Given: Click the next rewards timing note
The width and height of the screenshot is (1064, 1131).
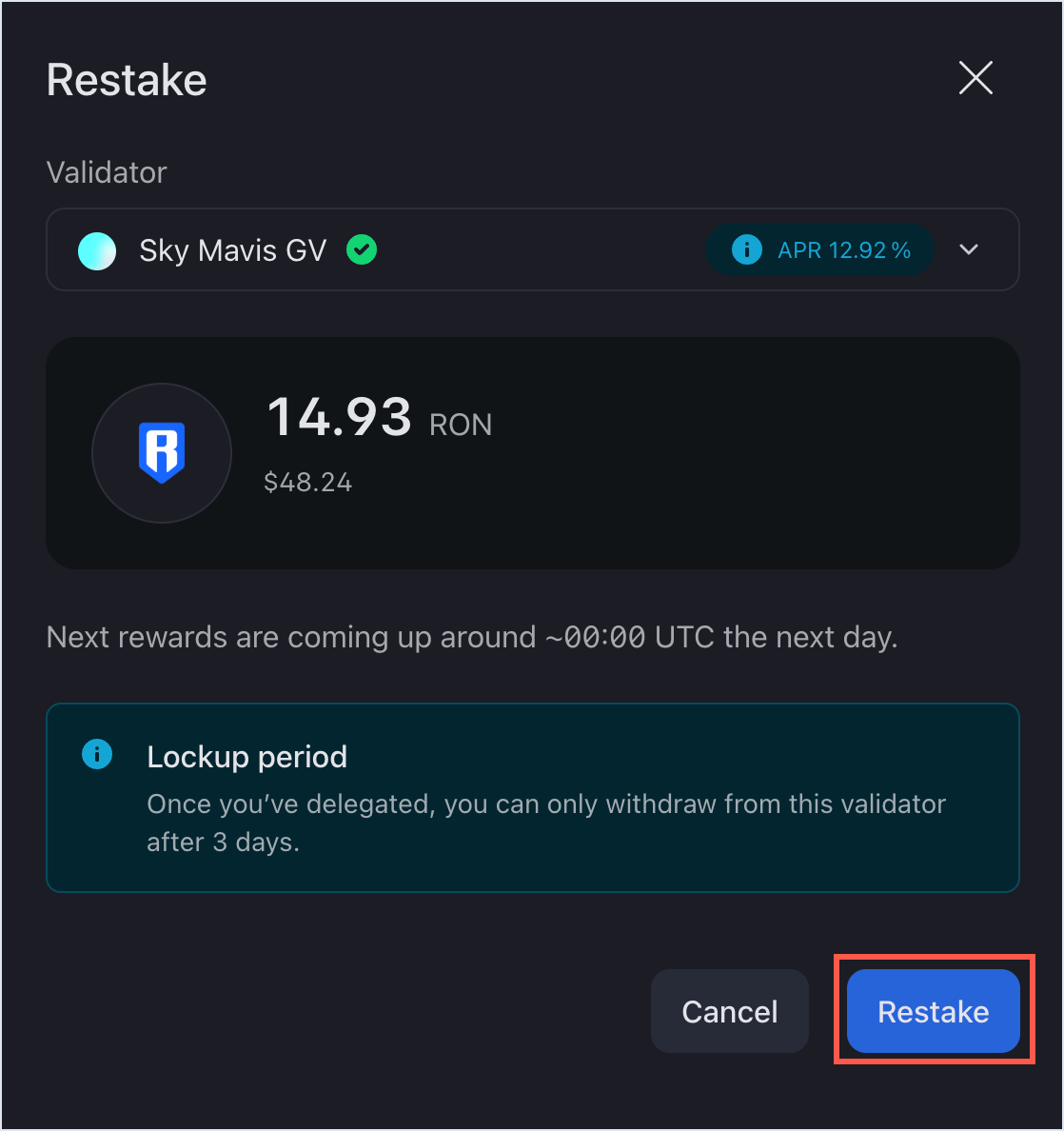Looking at the screenshot, I should [472, 637].
